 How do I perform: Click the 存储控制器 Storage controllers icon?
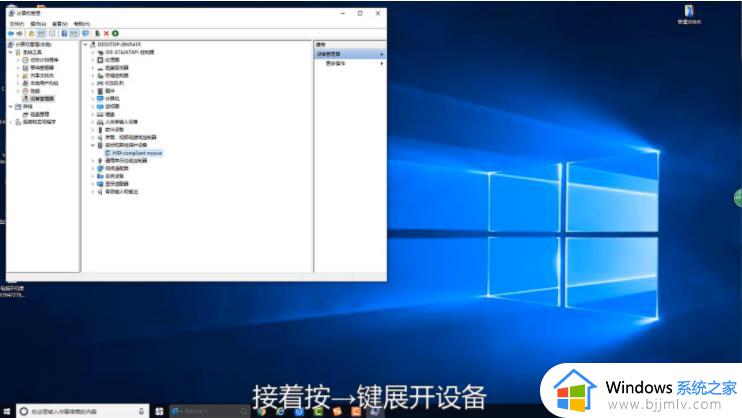100,75
